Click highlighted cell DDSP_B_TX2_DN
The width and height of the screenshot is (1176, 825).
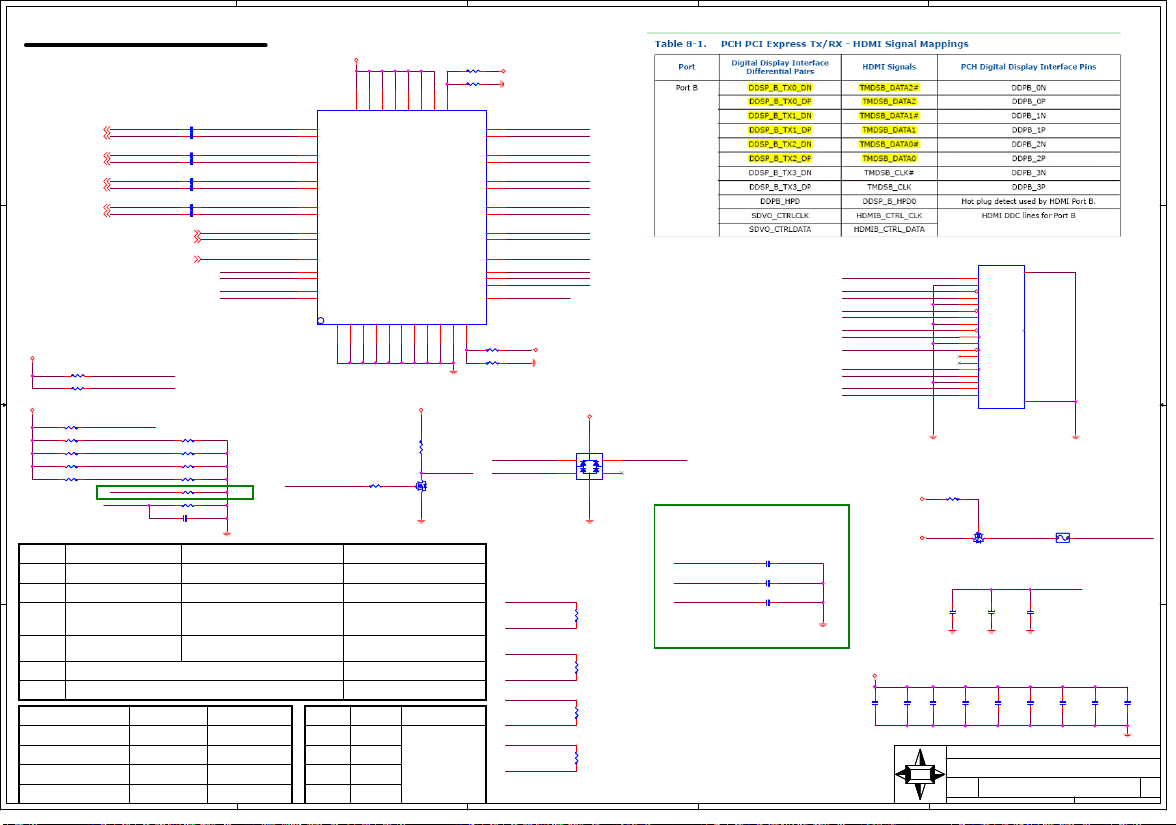click(780, 144)
